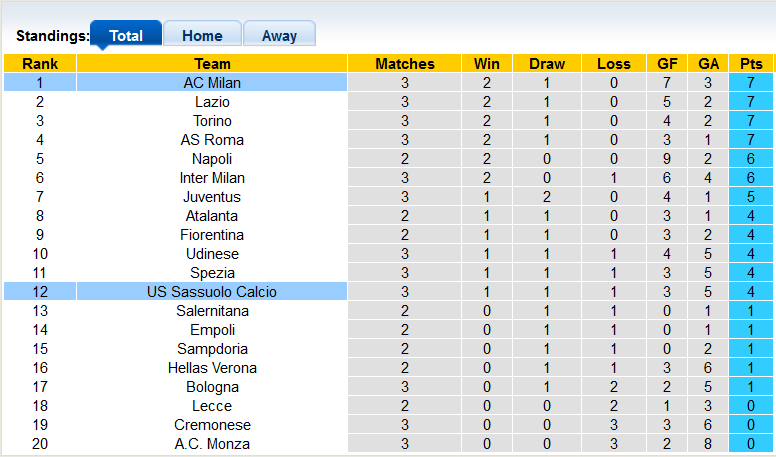Open the Atalanta team link
The width and height of the screenshot is (776, 457).
pos(212,216)
